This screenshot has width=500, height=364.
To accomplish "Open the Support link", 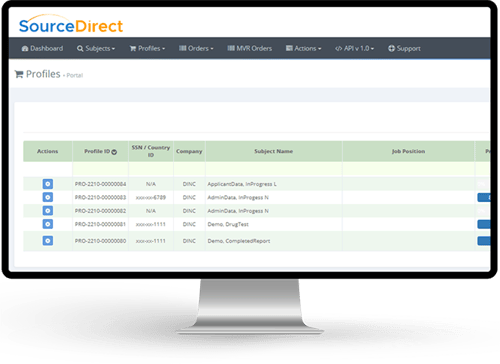I will [x=404, y=48].
